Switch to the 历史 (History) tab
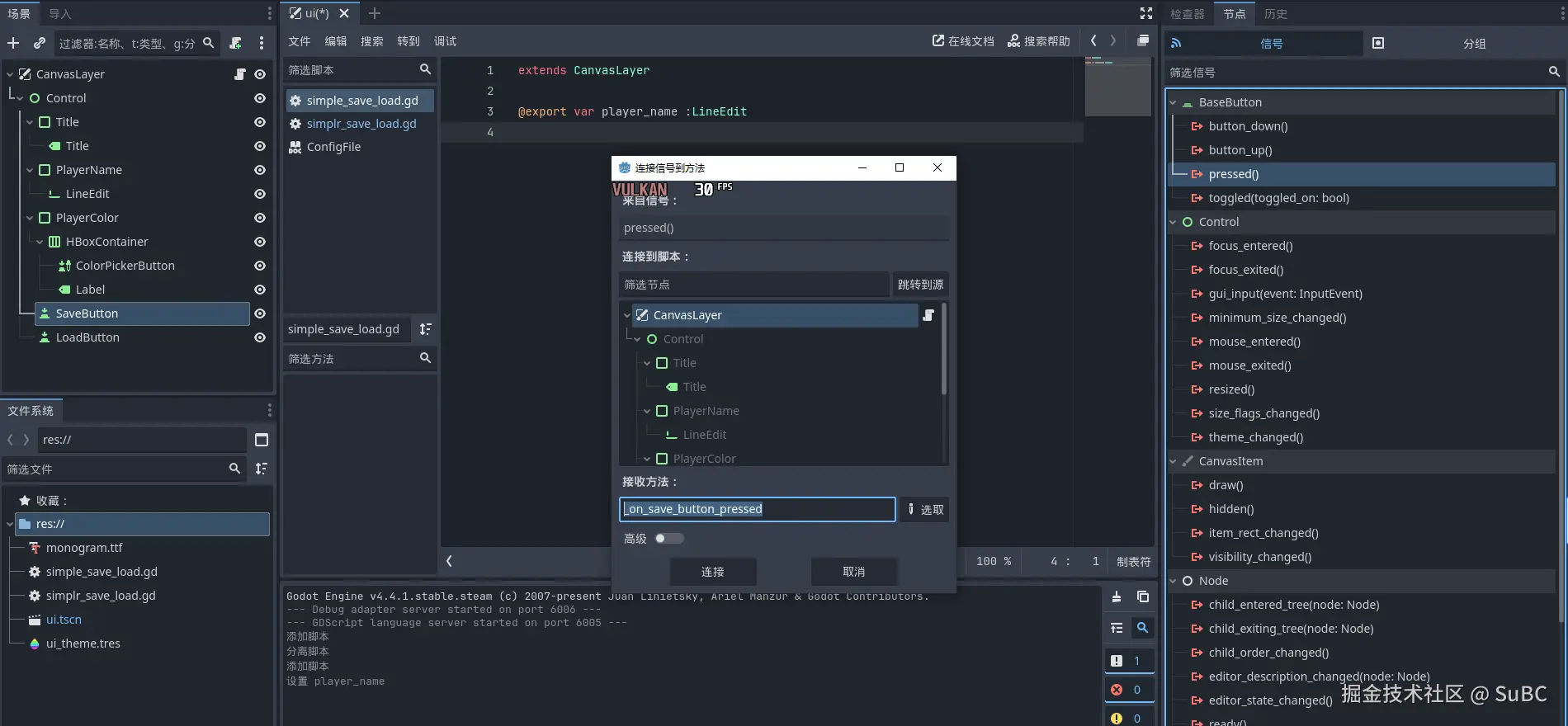This screenshot has width=1568, height=726. [x=1275, y=14]
